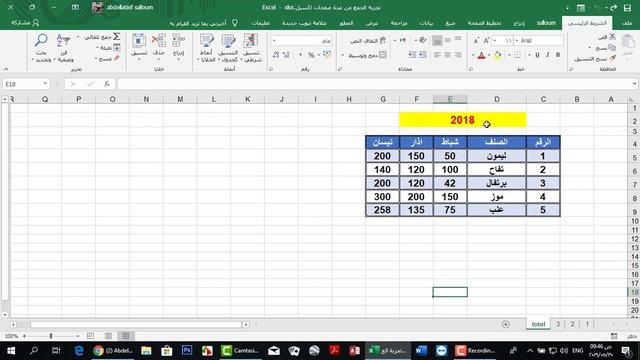
Task: Click the Borders icon
Action: click(x=517, y=55)
